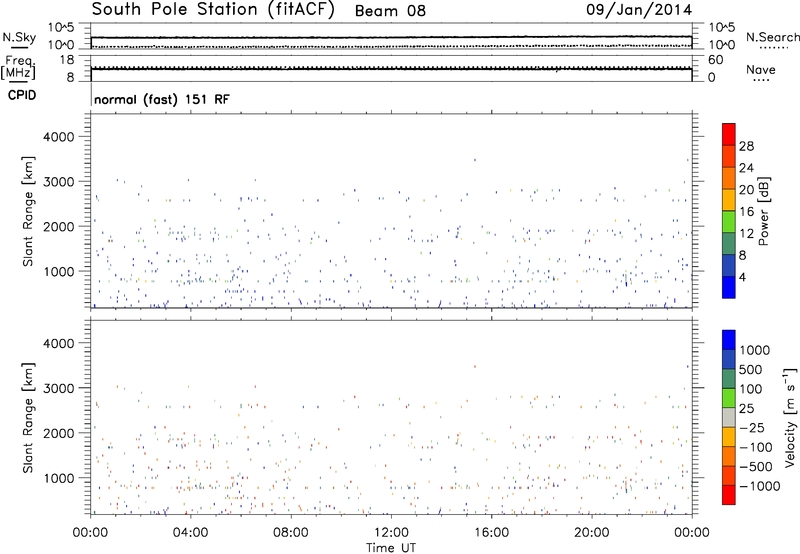Click the '24' tick on Power colorbar
This screenshot has height=554, width=800.
746,168
